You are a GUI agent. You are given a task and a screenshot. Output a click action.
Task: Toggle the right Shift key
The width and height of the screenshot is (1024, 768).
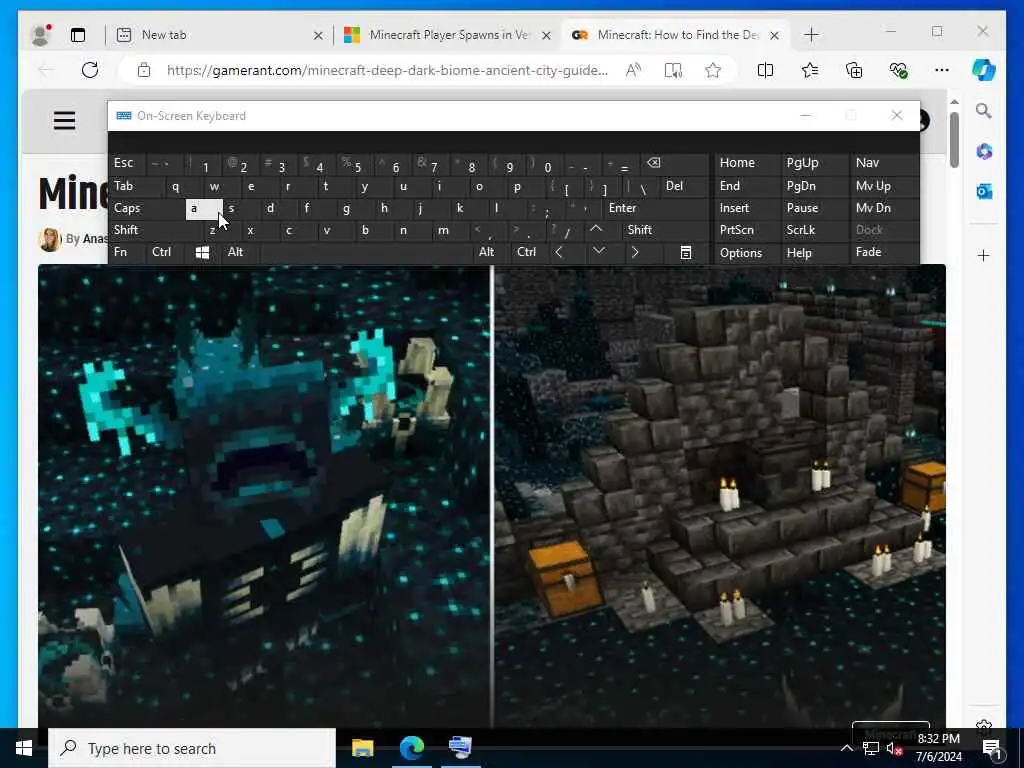(664, 230)
